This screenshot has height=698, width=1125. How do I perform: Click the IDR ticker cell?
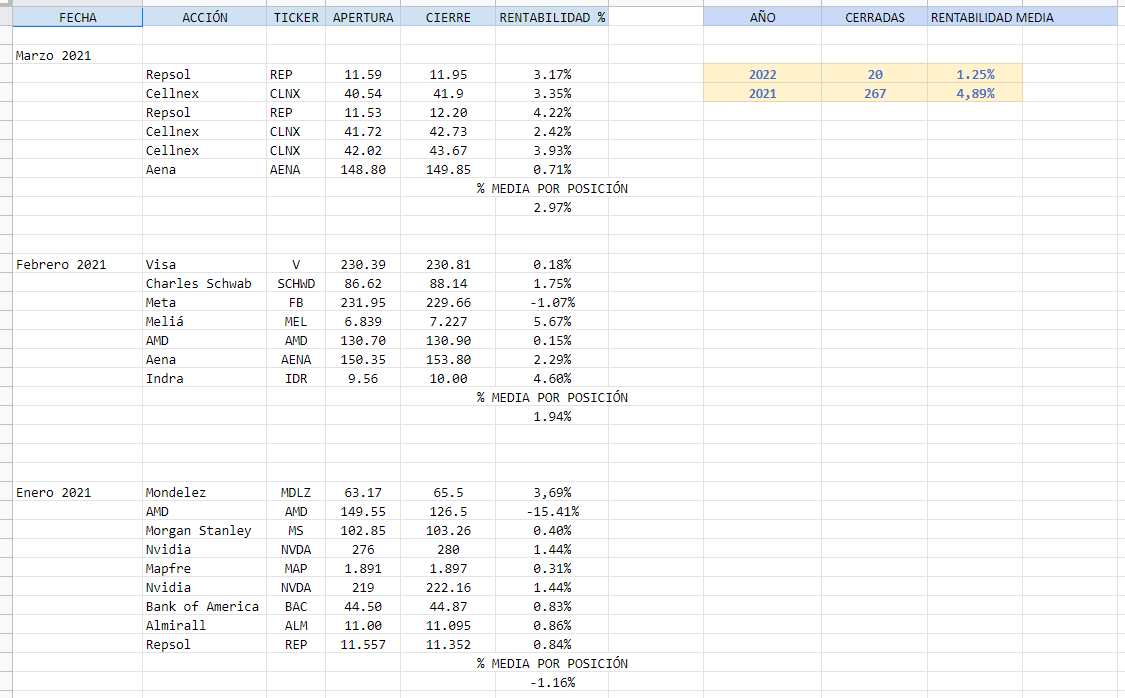[x=296, y=379]
